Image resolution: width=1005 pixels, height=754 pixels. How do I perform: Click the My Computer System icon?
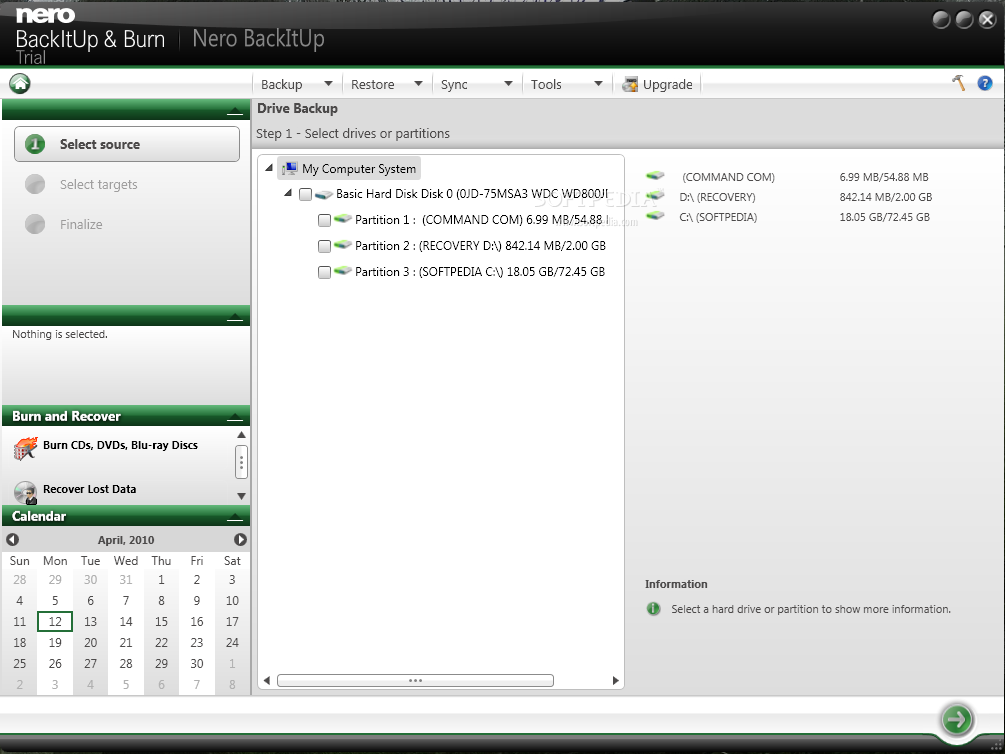(290, 169)
